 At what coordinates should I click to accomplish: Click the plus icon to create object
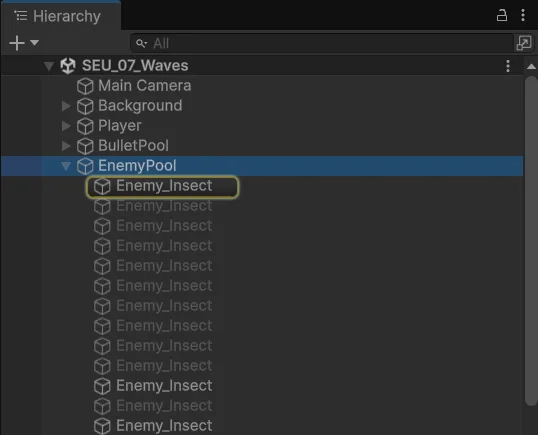point(17,43)
